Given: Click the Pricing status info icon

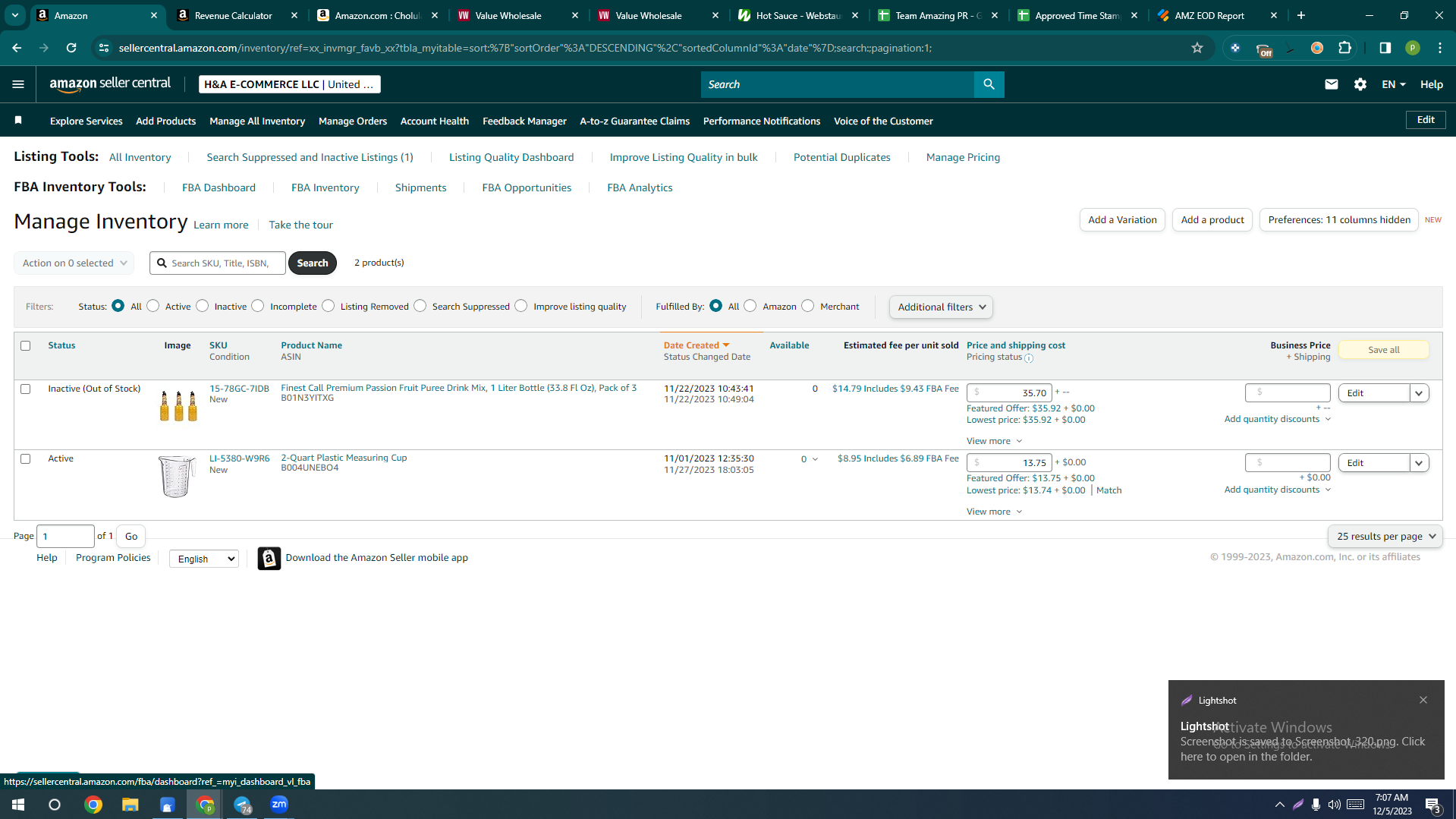Looking at the screenshot, I should (x=1029, y=358).
